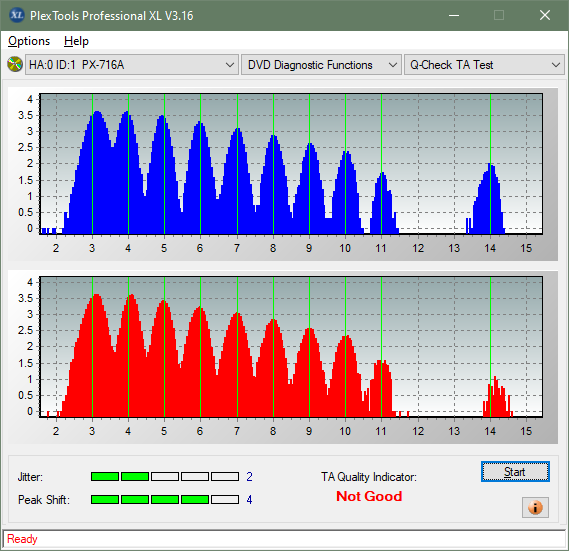Minimize the PlexTools Professional window
The image size is (569, 551).
pyautogui.click(x=454, y=15)
